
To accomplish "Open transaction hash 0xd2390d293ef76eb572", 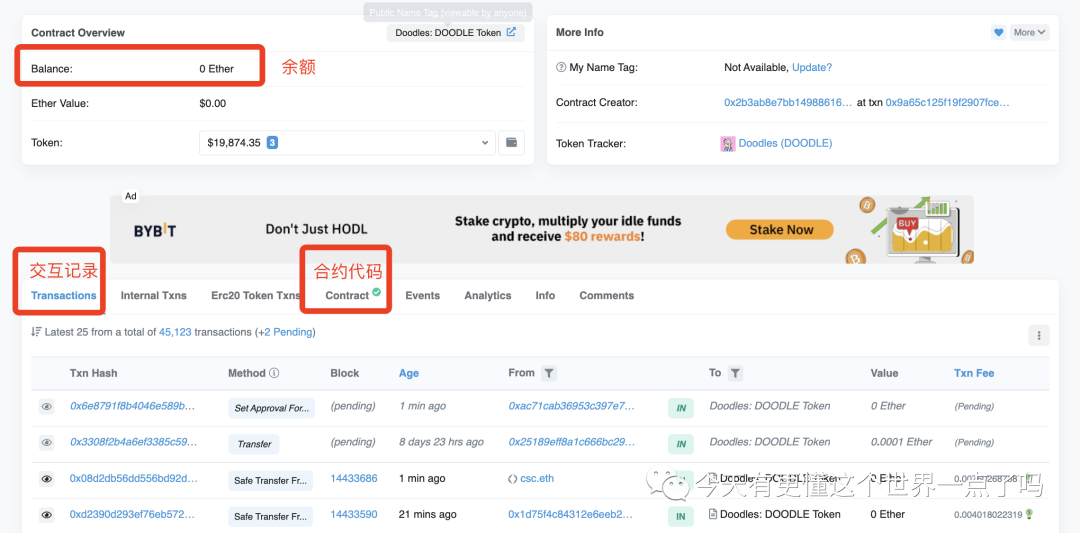I will point(132,514).
